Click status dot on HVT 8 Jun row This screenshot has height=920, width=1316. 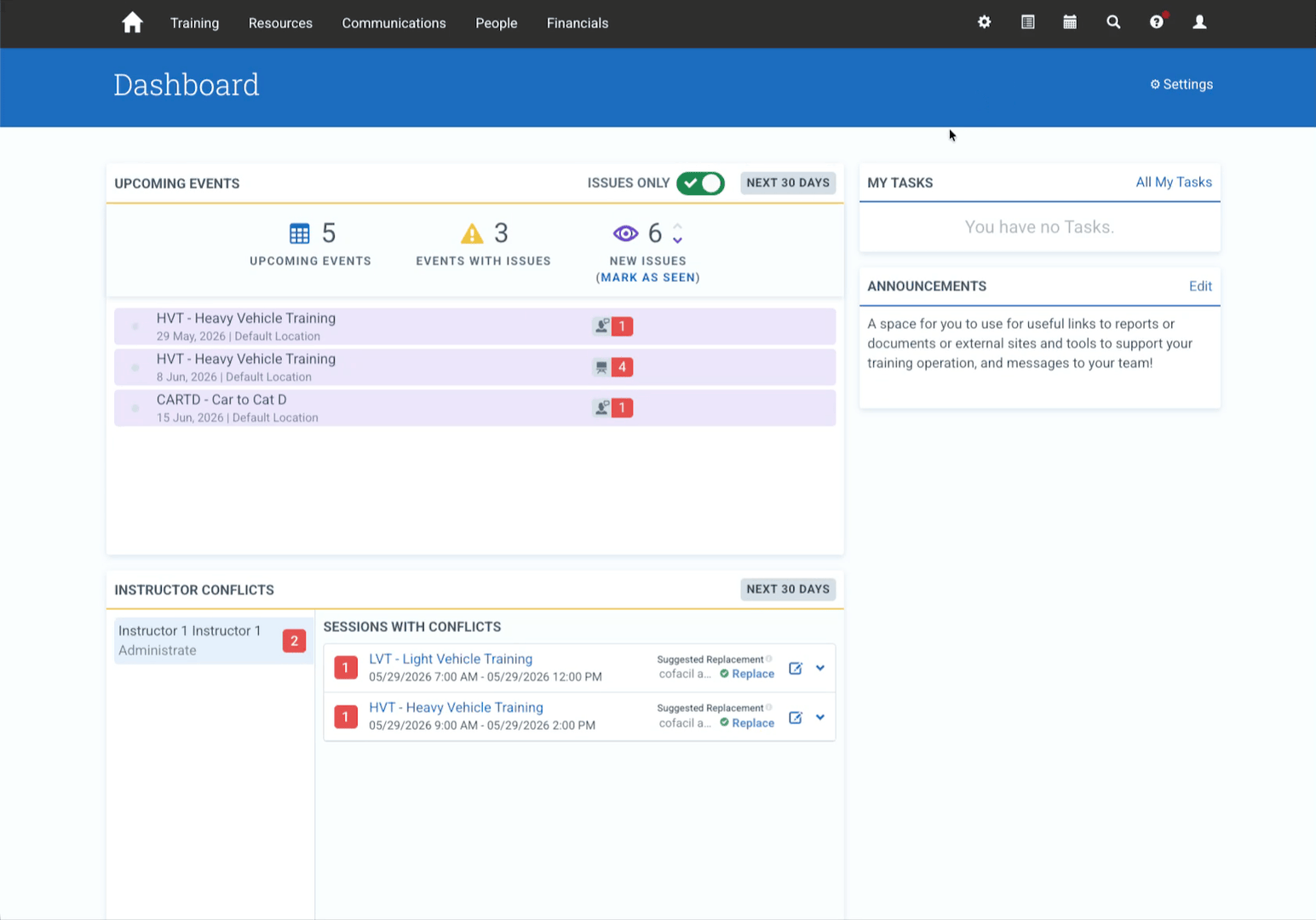click(x=135, y=367)
